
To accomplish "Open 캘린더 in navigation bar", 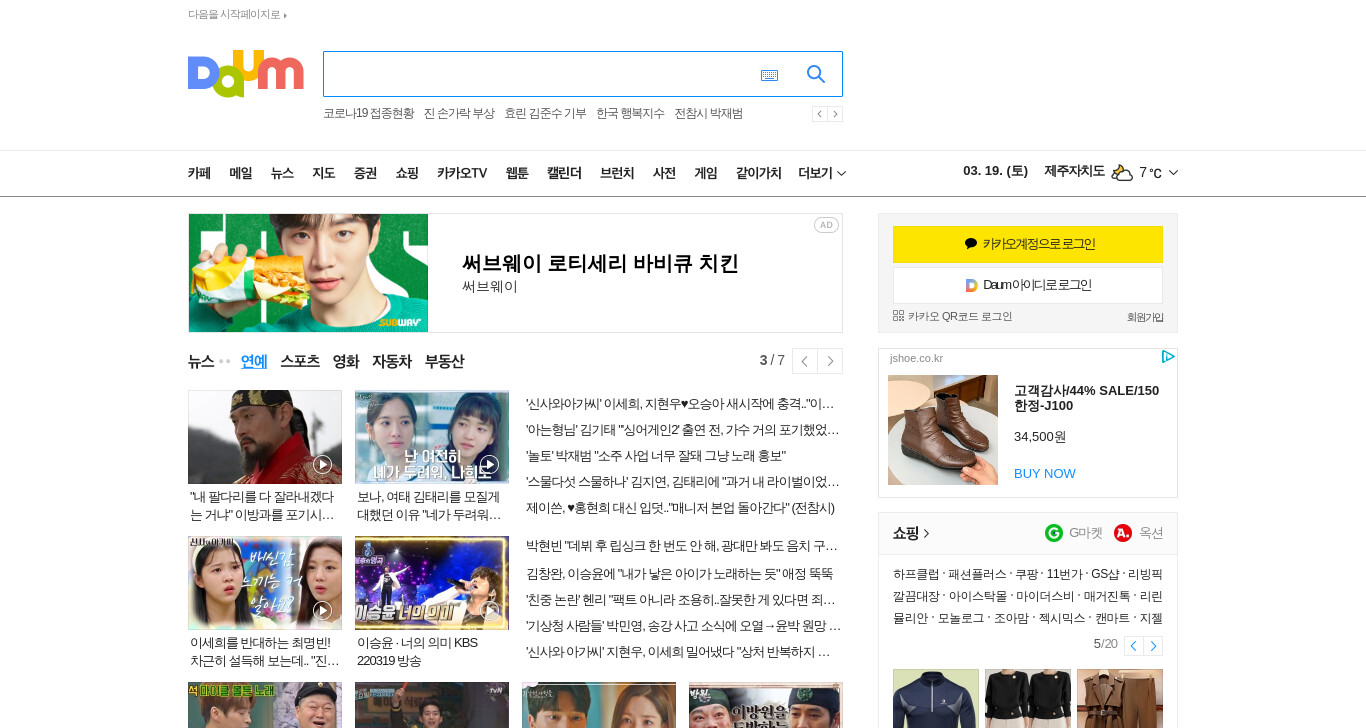I will coord(564,173).
